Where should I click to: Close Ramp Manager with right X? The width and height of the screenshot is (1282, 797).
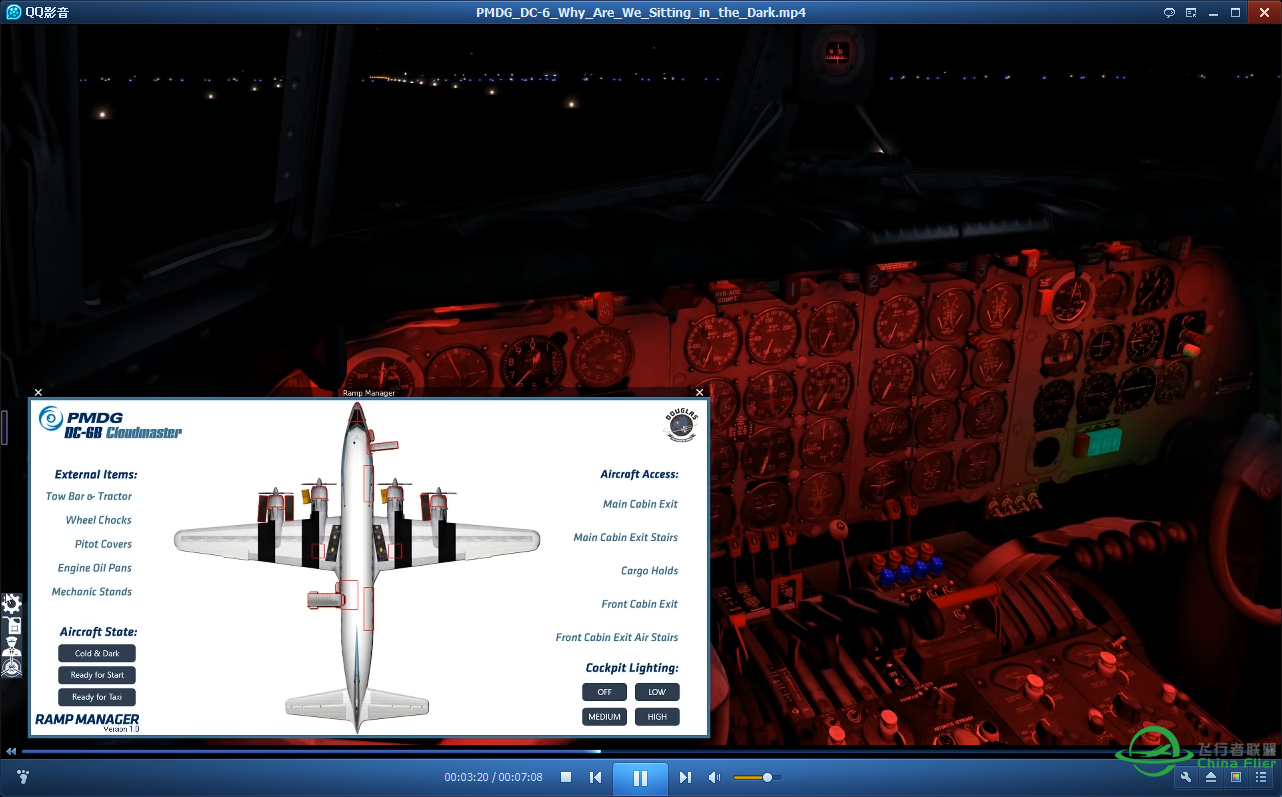pyautogui.click(x=699, y=393)
